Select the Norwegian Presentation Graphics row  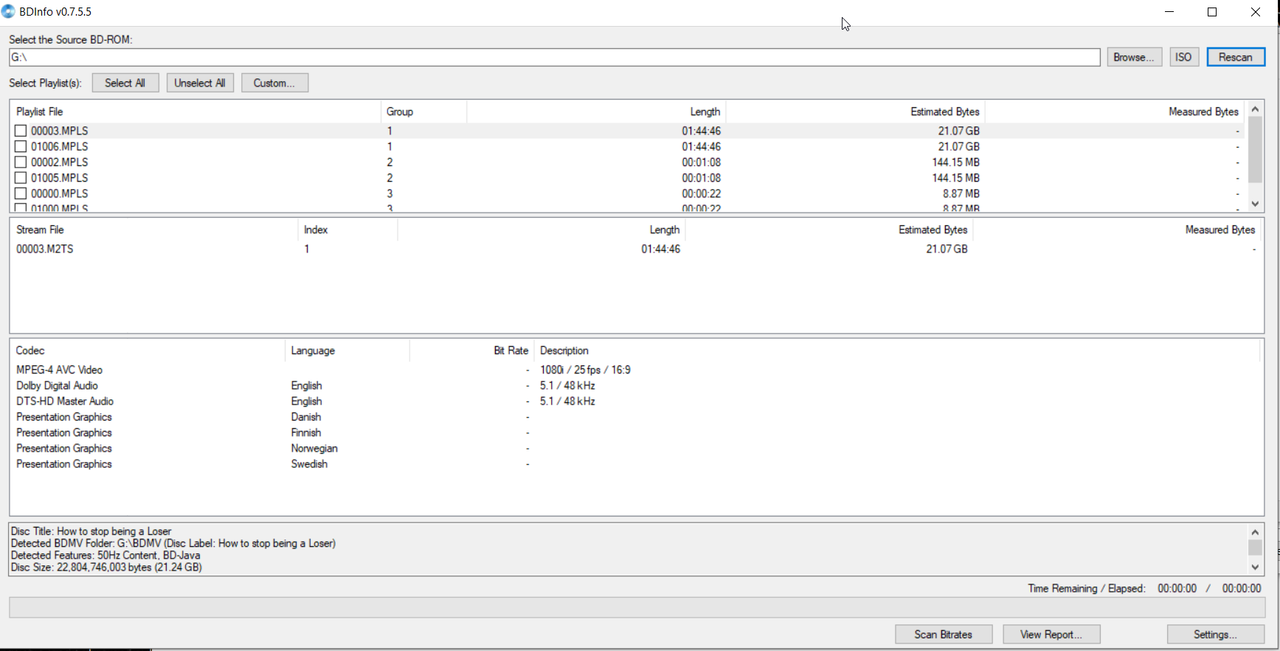click(636, 449)
